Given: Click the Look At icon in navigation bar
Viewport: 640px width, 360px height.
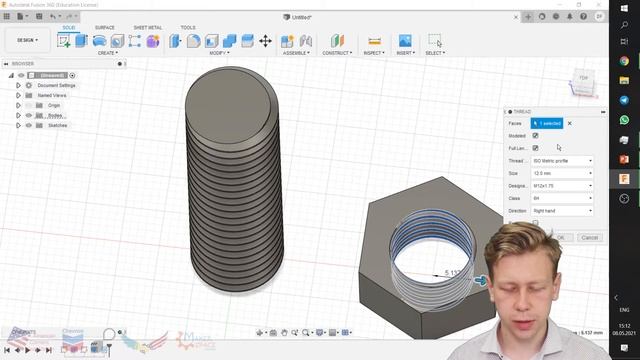Looking at the screenshot, I should [x=273, y=333].
